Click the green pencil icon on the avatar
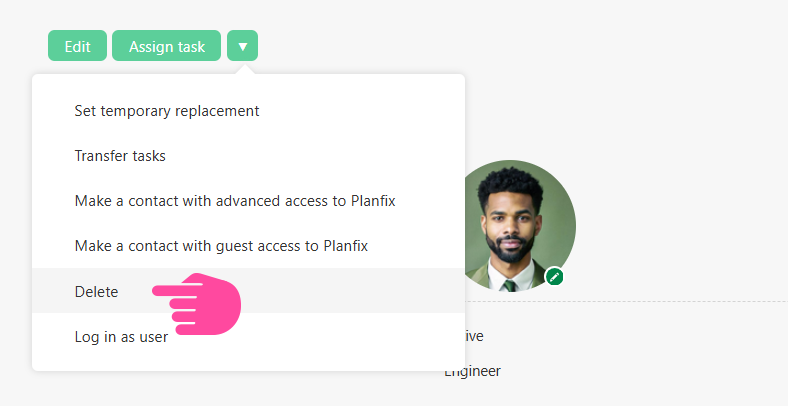The image size is (788, 406). click(x=555, y=276)
